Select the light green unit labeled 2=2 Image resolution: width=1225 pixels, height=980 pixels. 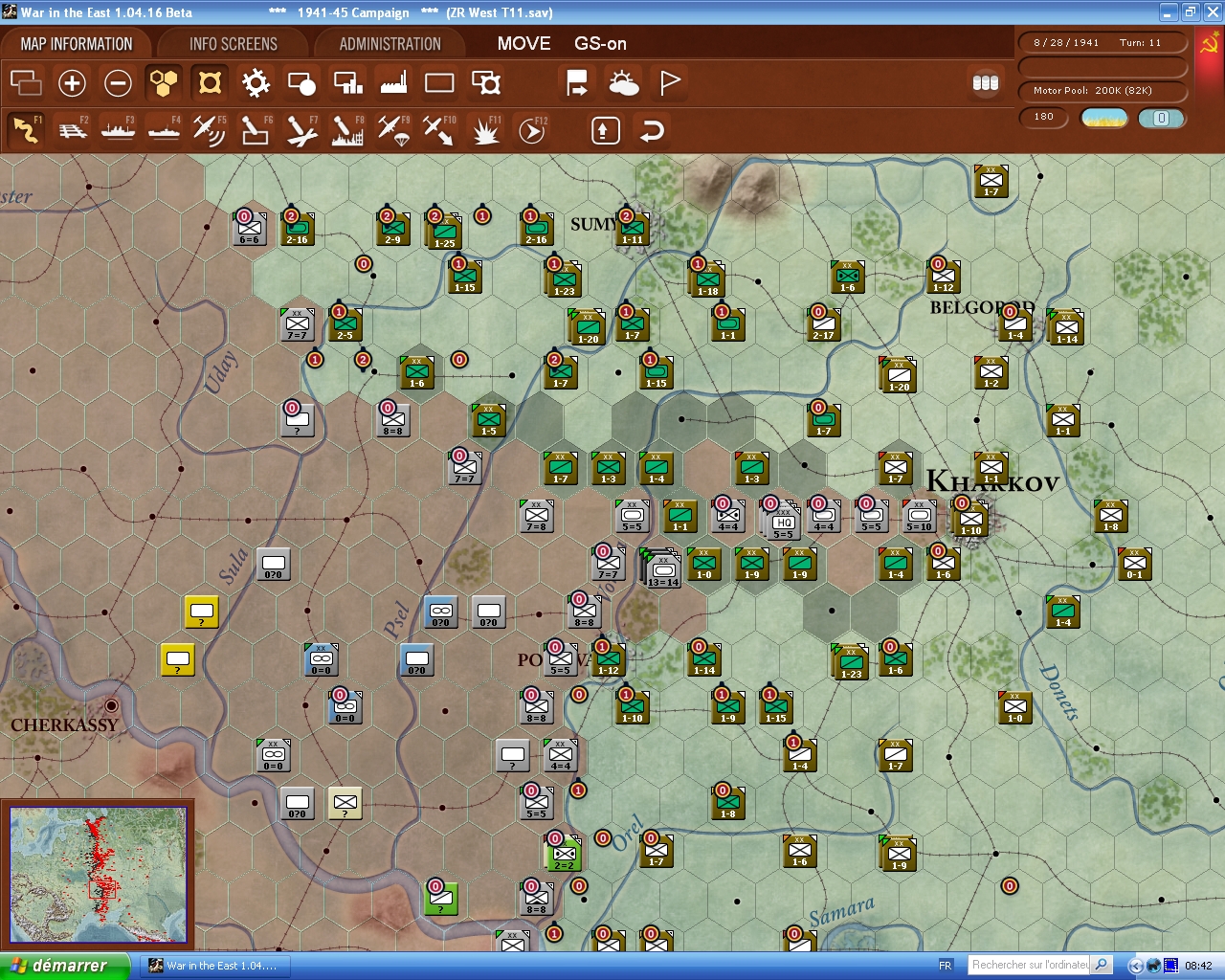point(564,853)
